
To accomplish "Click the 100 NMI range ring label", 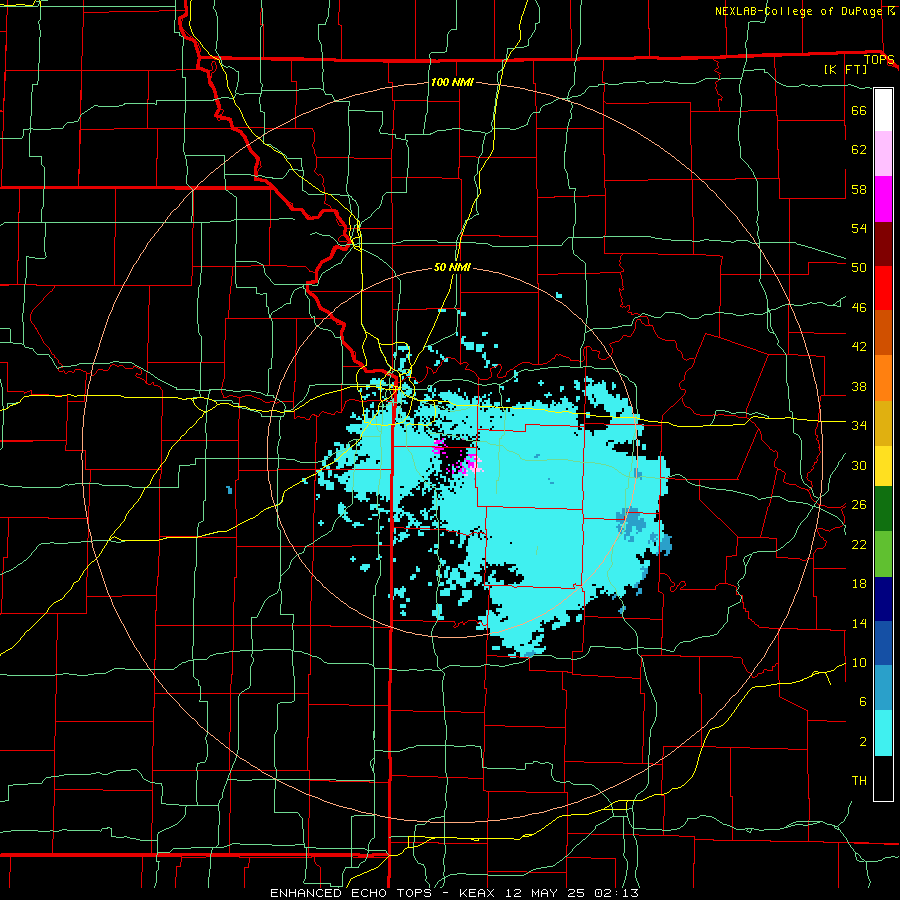I will (x=452, y=82).
